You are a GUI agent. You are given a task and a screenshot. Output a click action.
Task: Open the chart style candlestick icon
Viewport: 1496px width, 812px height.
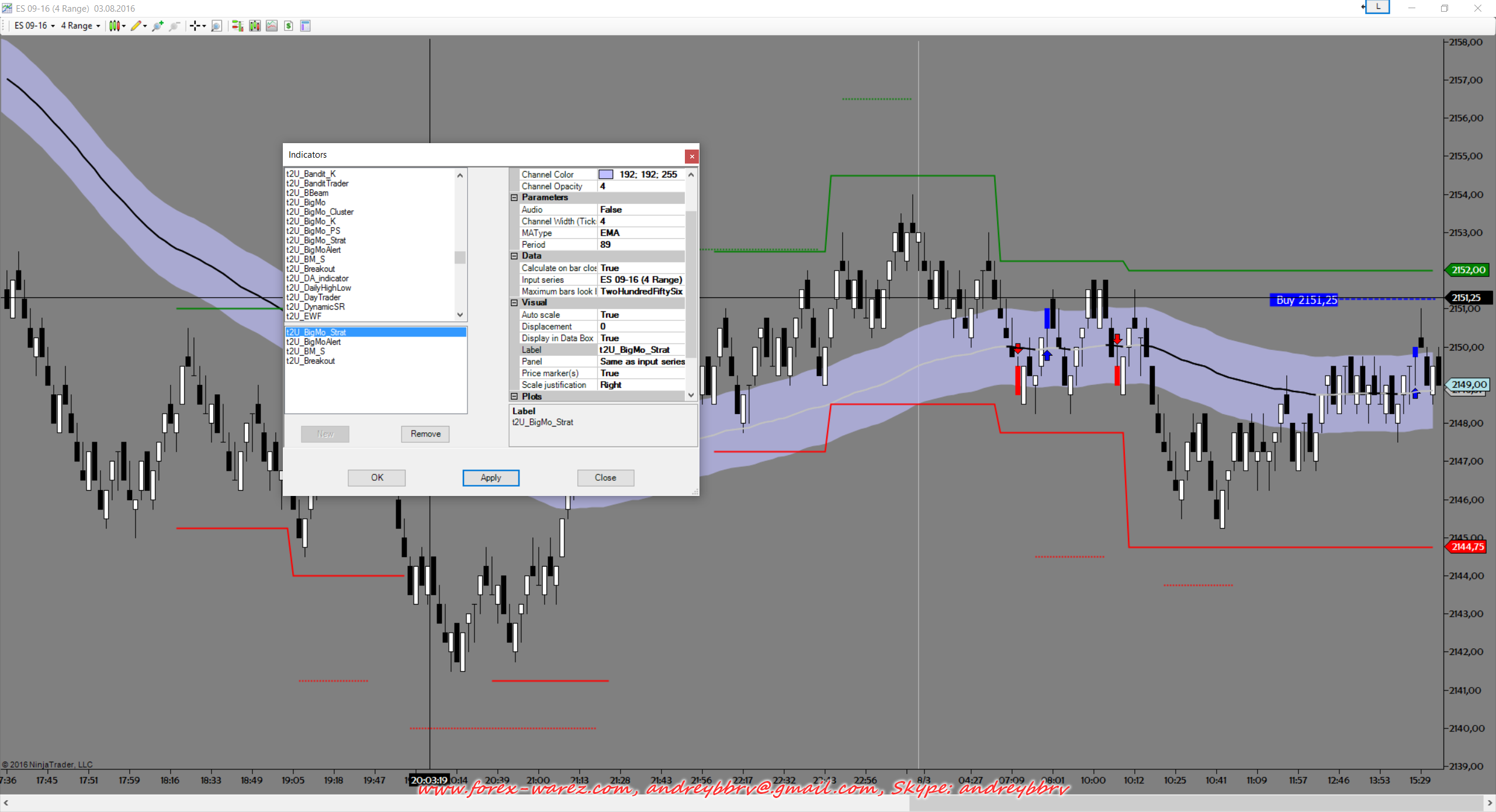(115, 26)
